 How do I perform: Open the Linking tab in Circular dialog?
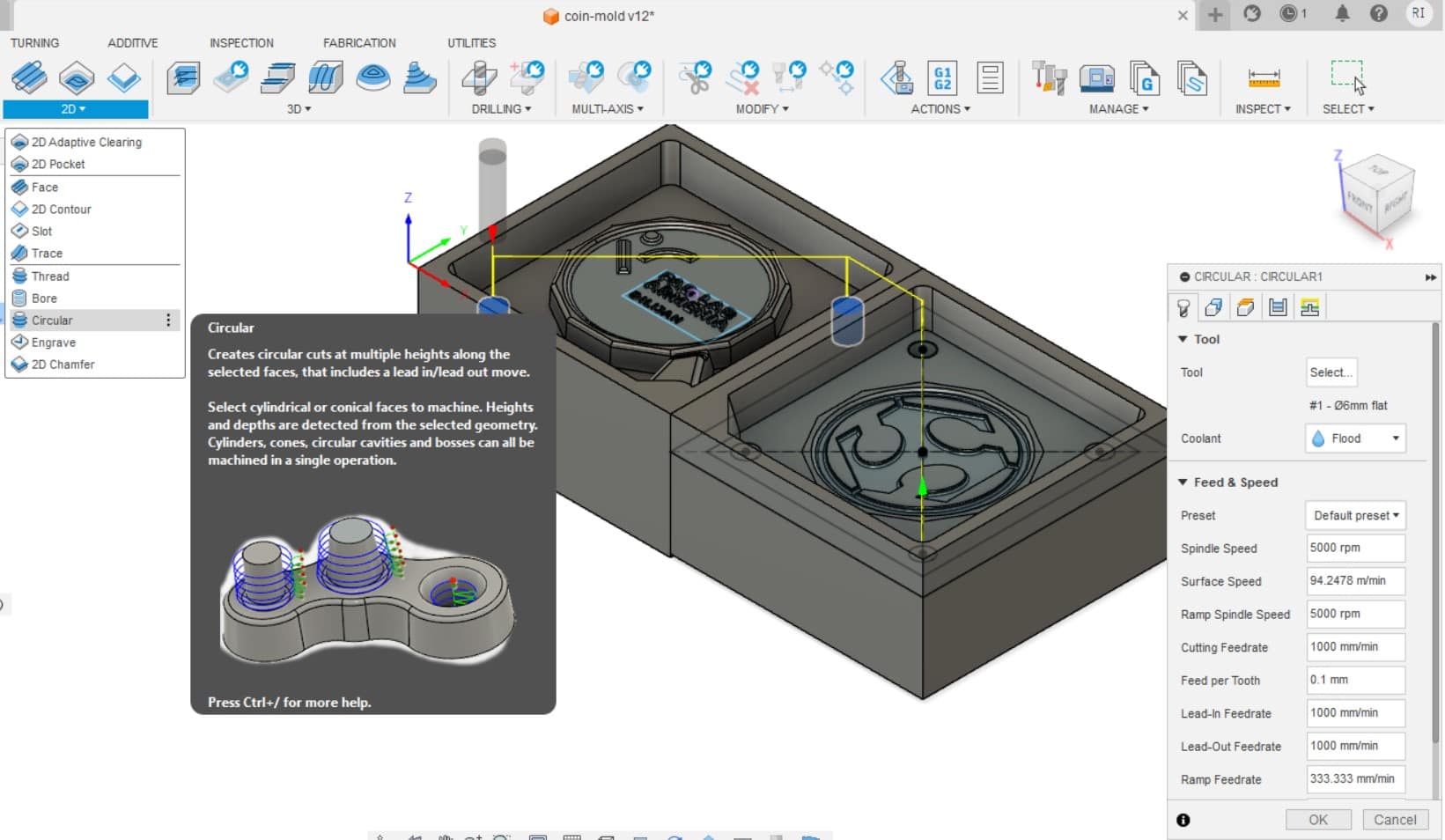pyautogui.click(x=1309, y=307)
